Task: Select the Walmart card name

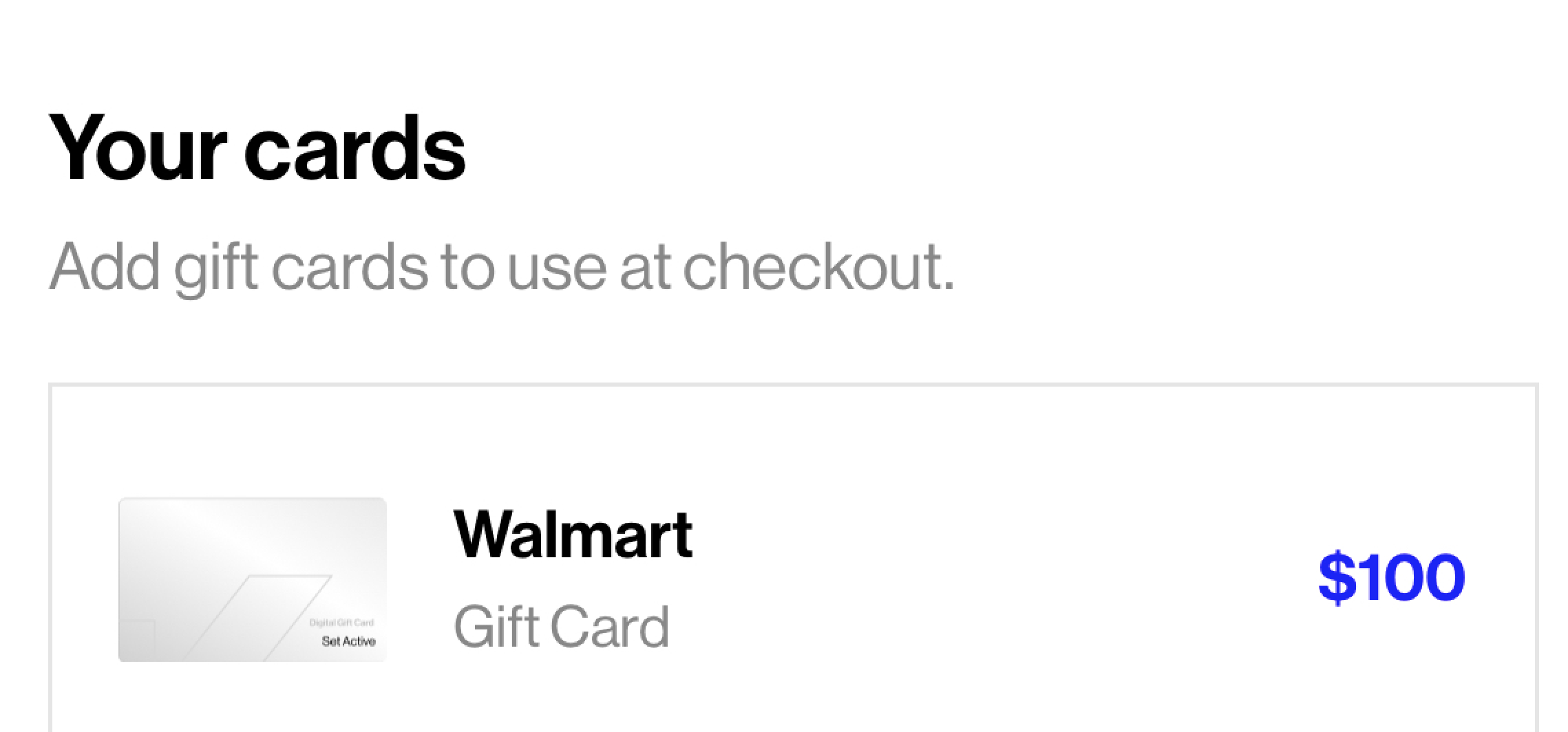Action: pyautogui.click(x=573, y=535)
